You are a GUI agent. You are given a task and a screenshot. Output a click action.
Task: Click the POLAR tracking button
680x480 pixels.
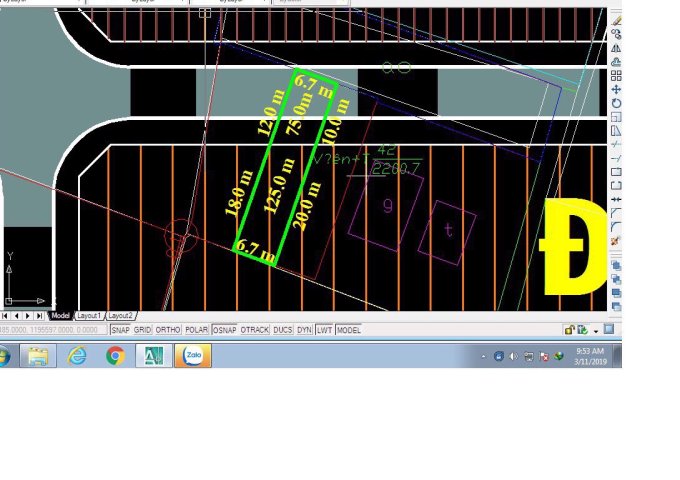click(196, 329)
